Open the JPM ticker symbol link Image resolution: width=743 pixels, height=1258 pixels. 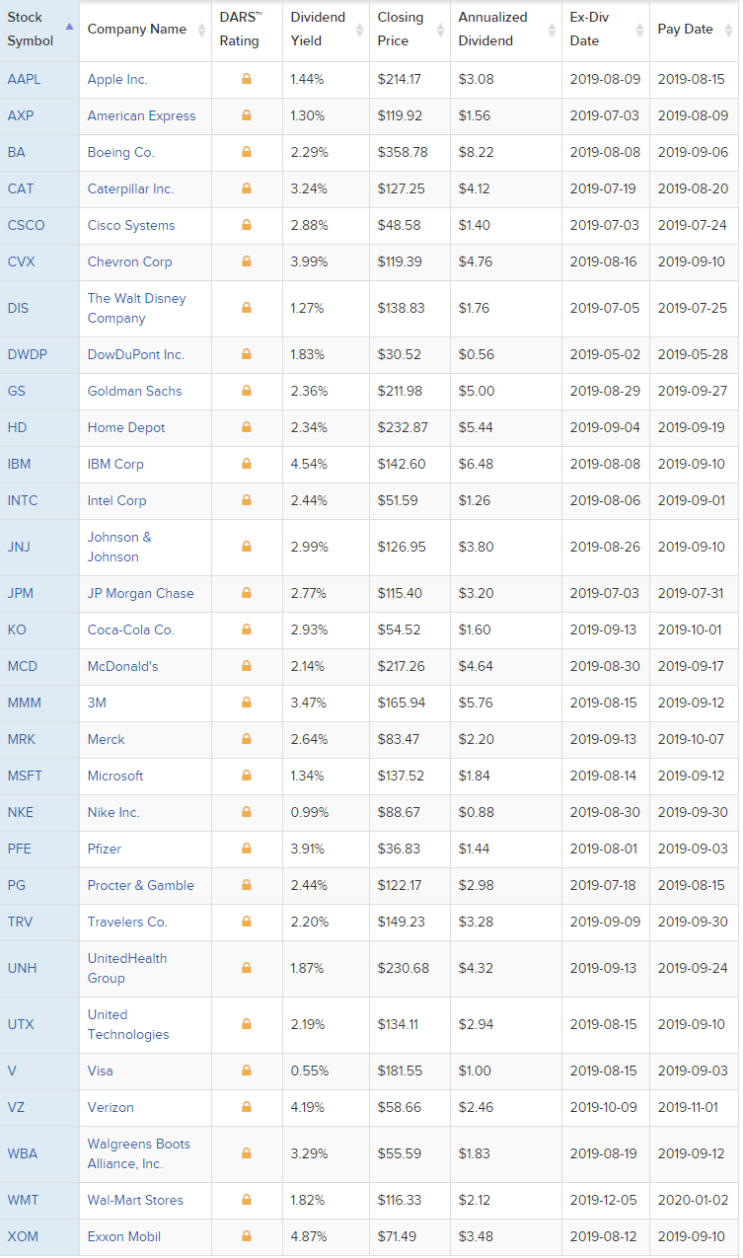(20, 593)
